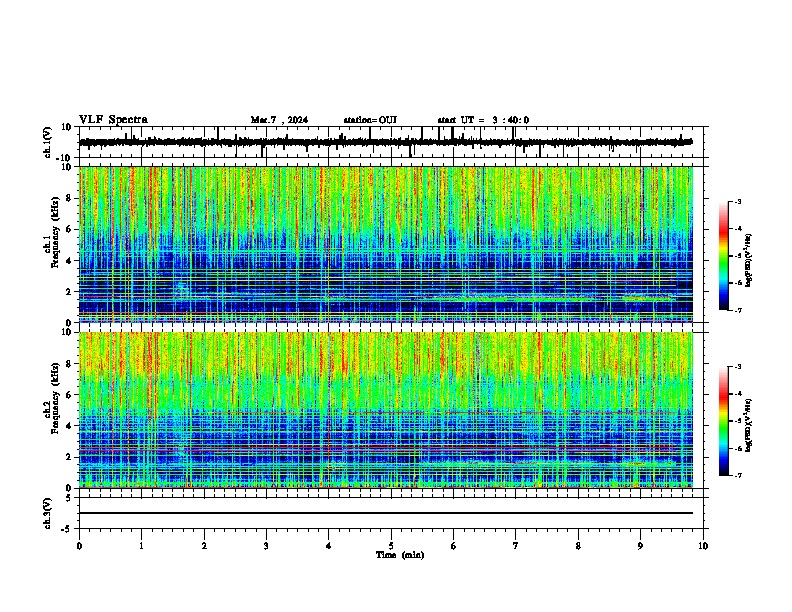This screenshot has width=792, height=612.
Task: Click the 6 kHz tick on ch.1 spectrogram
Action: point(69,229)
